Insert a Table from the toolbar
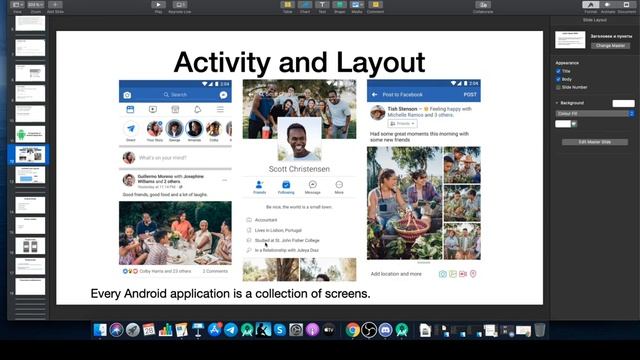 [x=287, y=5]
